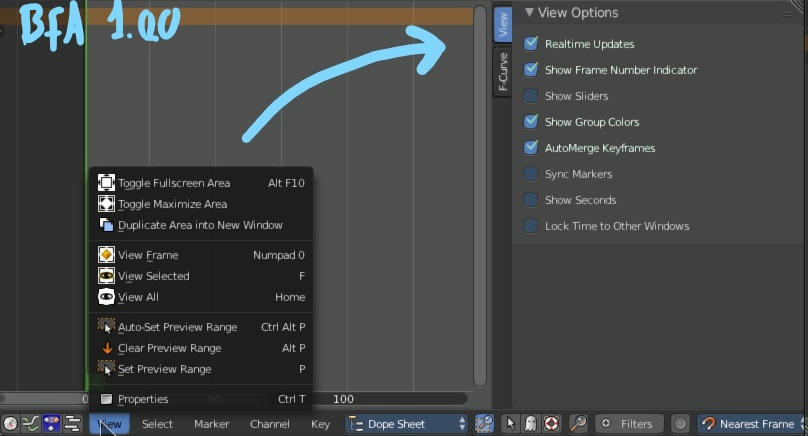Click the Clear Preview Range arrow icon
808x436 pixels.
[107, 348]
